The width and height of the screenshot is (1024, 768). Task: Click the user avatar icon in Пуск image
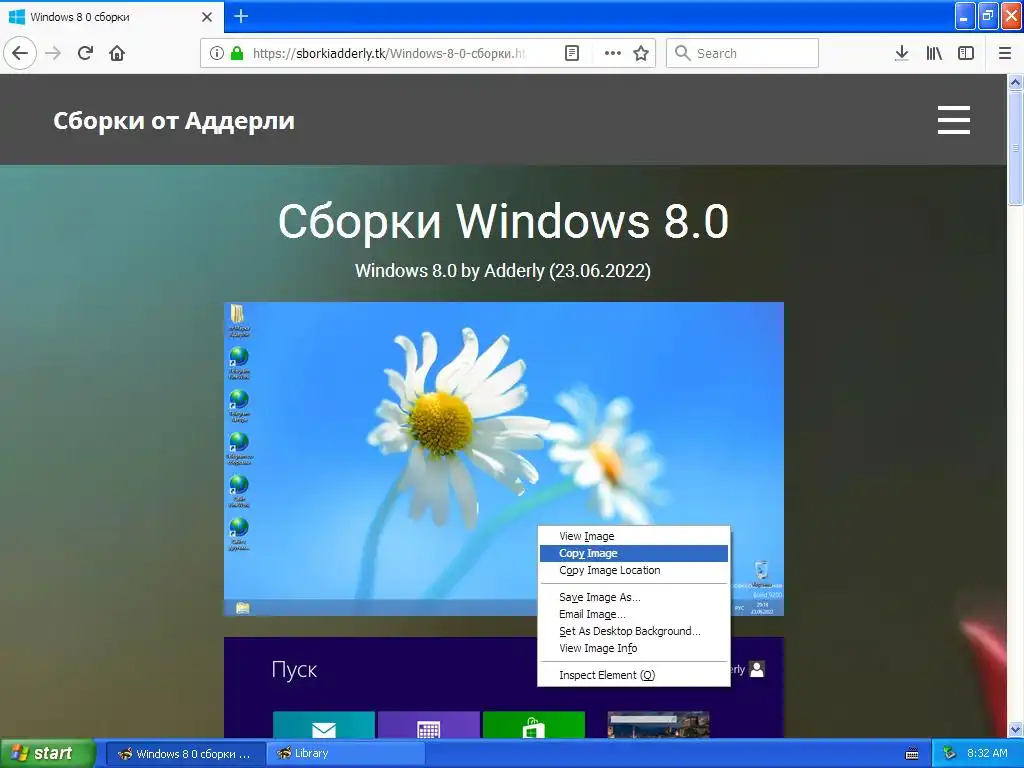coord(757,669)
